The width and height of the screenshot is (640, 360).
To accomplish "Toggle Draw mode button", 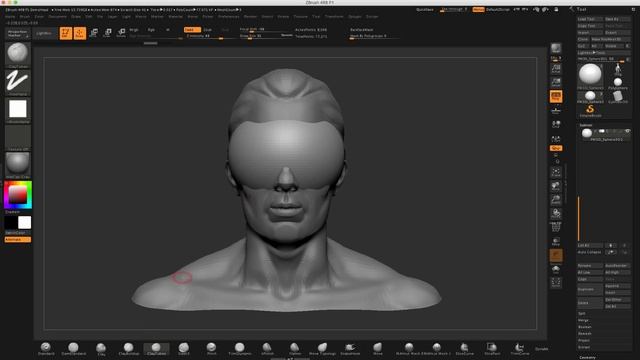I will point(80,33).
